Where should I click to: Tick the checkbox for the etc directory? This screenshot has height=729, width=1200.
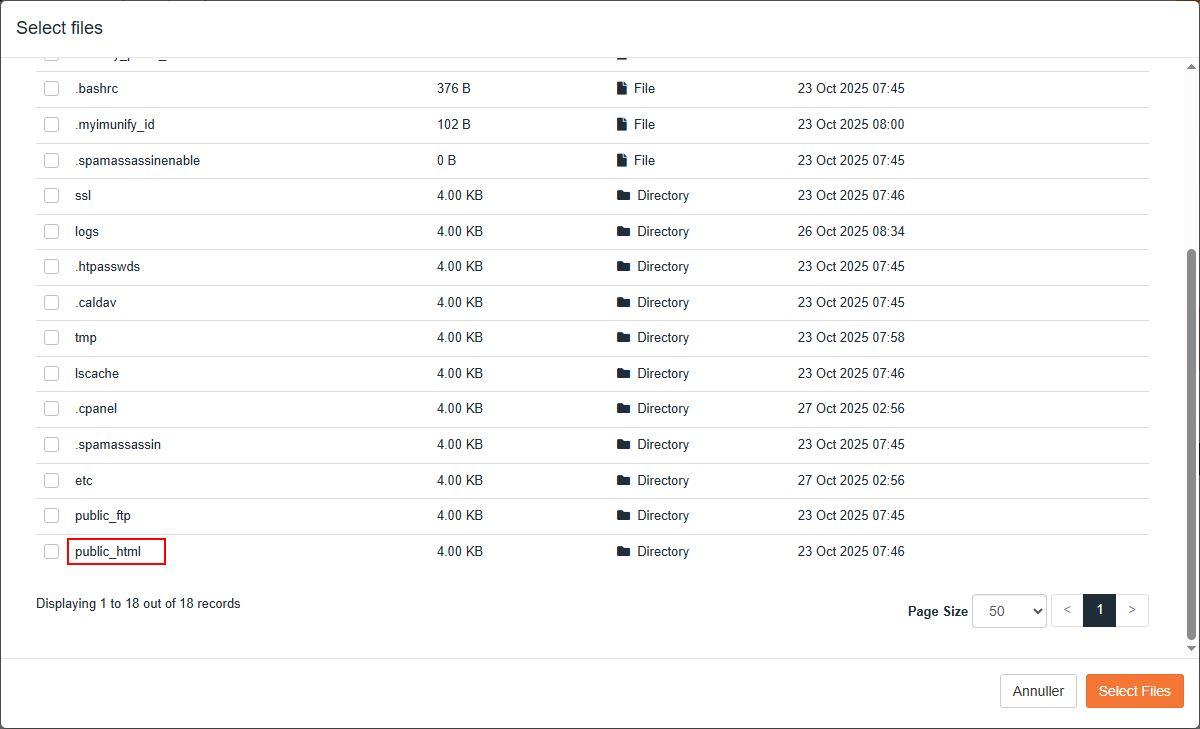(51, 480)
